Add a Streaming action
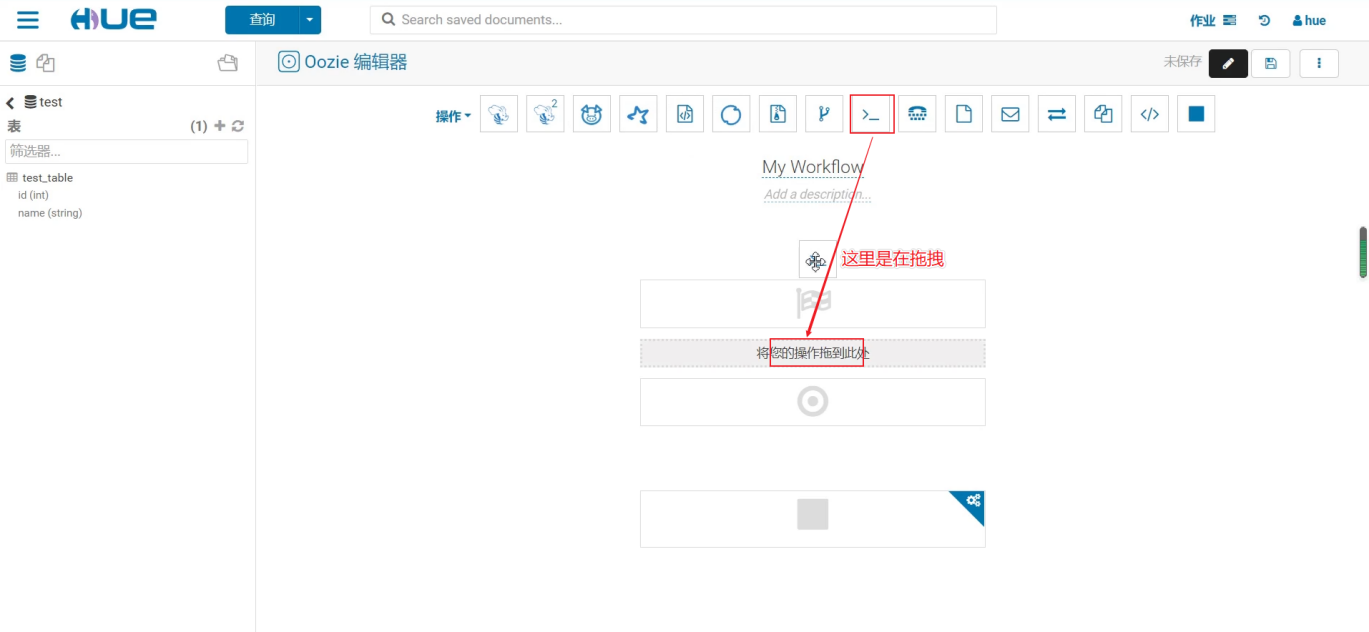The image size is (1369, 632). click(1057, 114)
